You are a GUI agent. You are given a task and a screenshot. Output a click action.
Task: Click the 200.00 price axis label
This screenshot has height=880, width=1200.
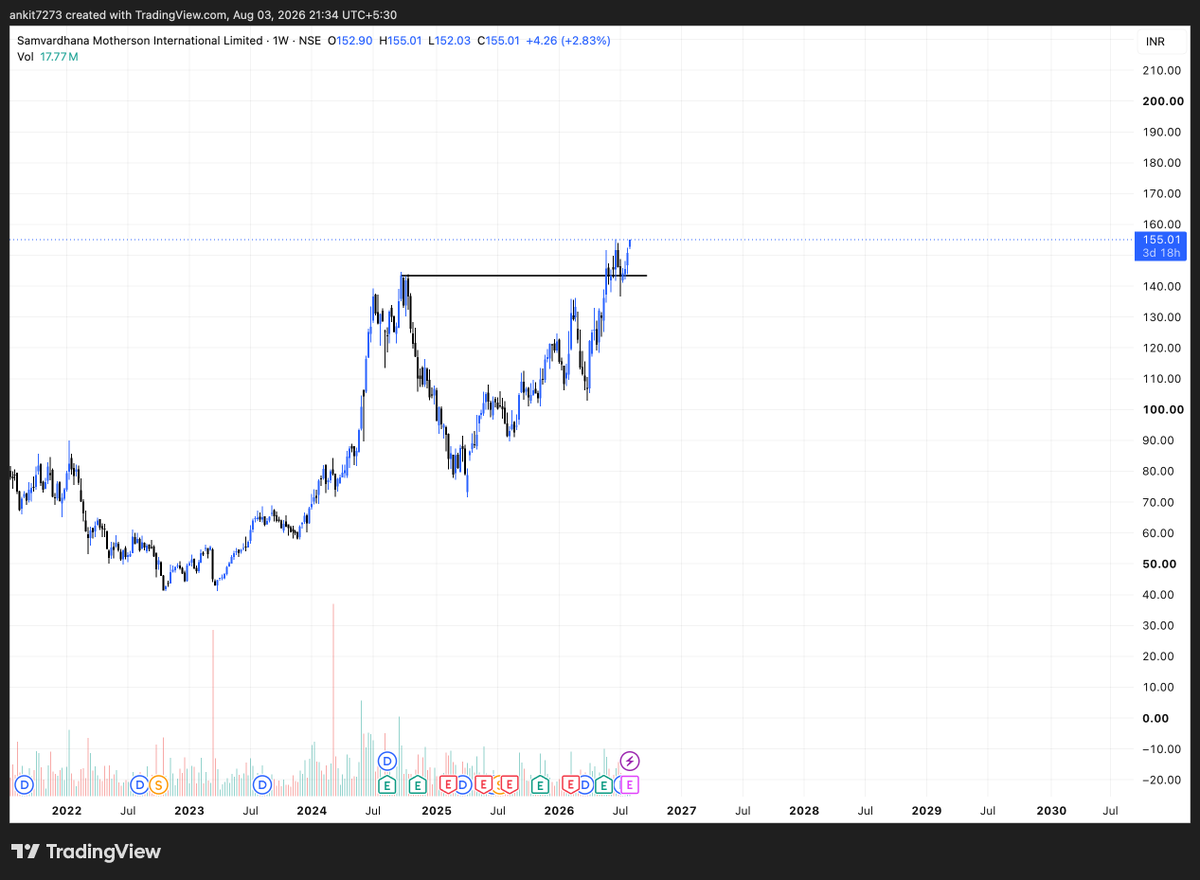(x=1161, y=101)
